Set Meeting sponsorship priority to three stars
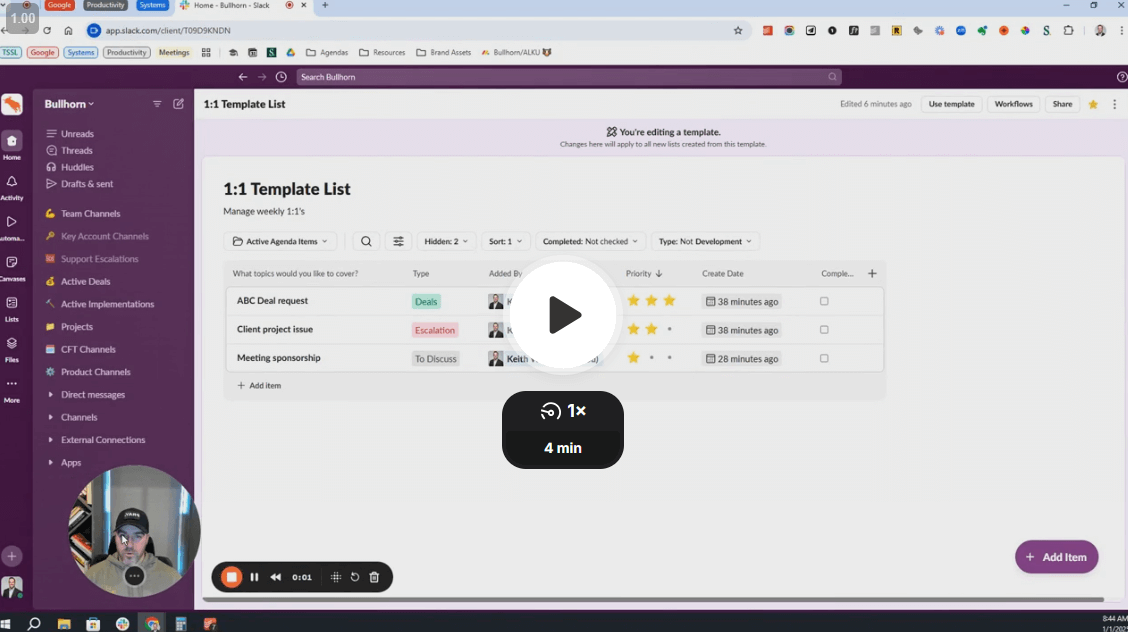1128x632 pixels. click(669, 358)
